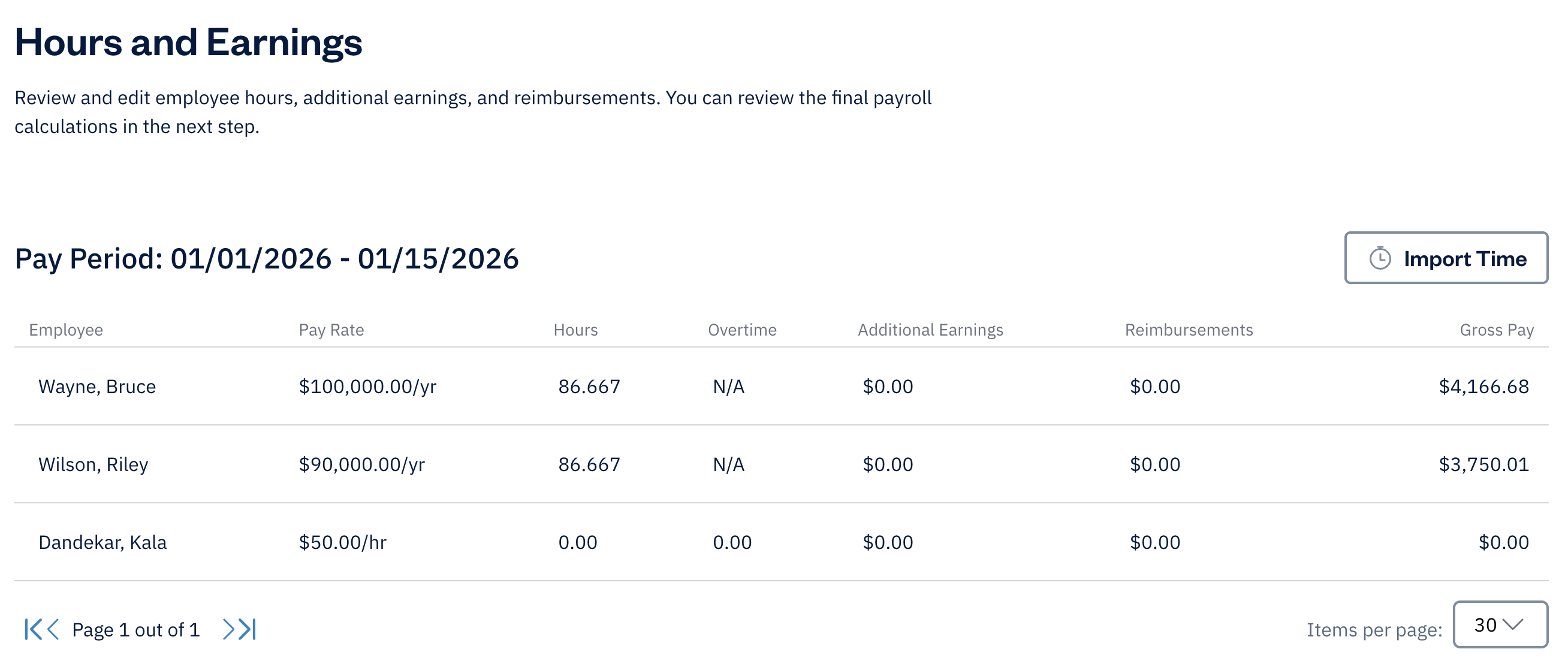1568x658 pixels.
Task: Click Additional Earnings amount for Wayne, Bruce
Action: [886, 386]
